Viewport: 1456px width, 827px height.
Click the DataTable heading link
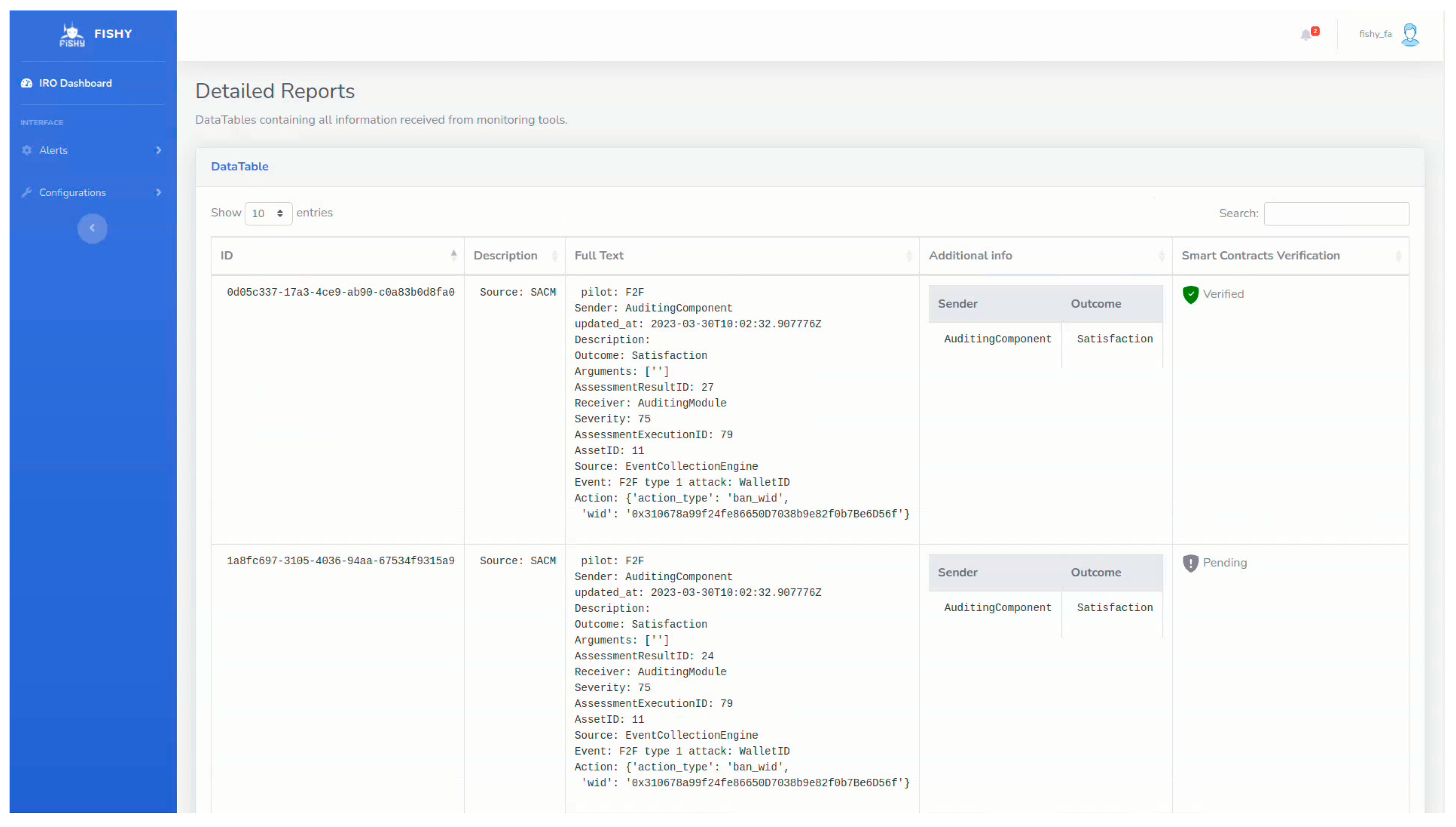click(x=239, y=166)
